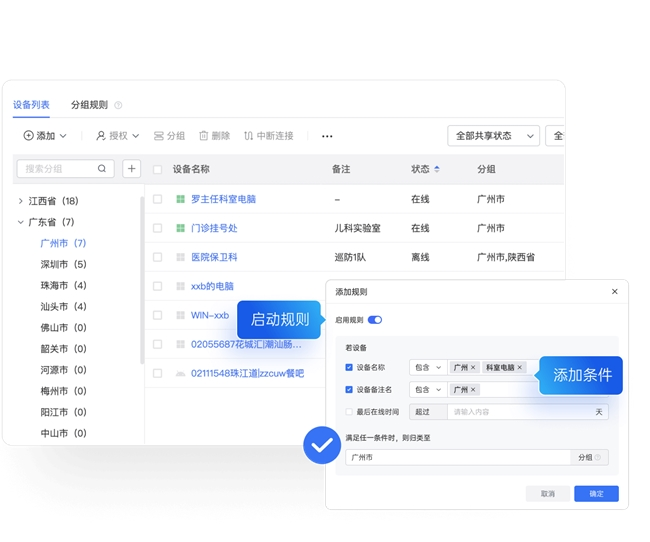Click the 确定 confirm button

tap(596, 494)
